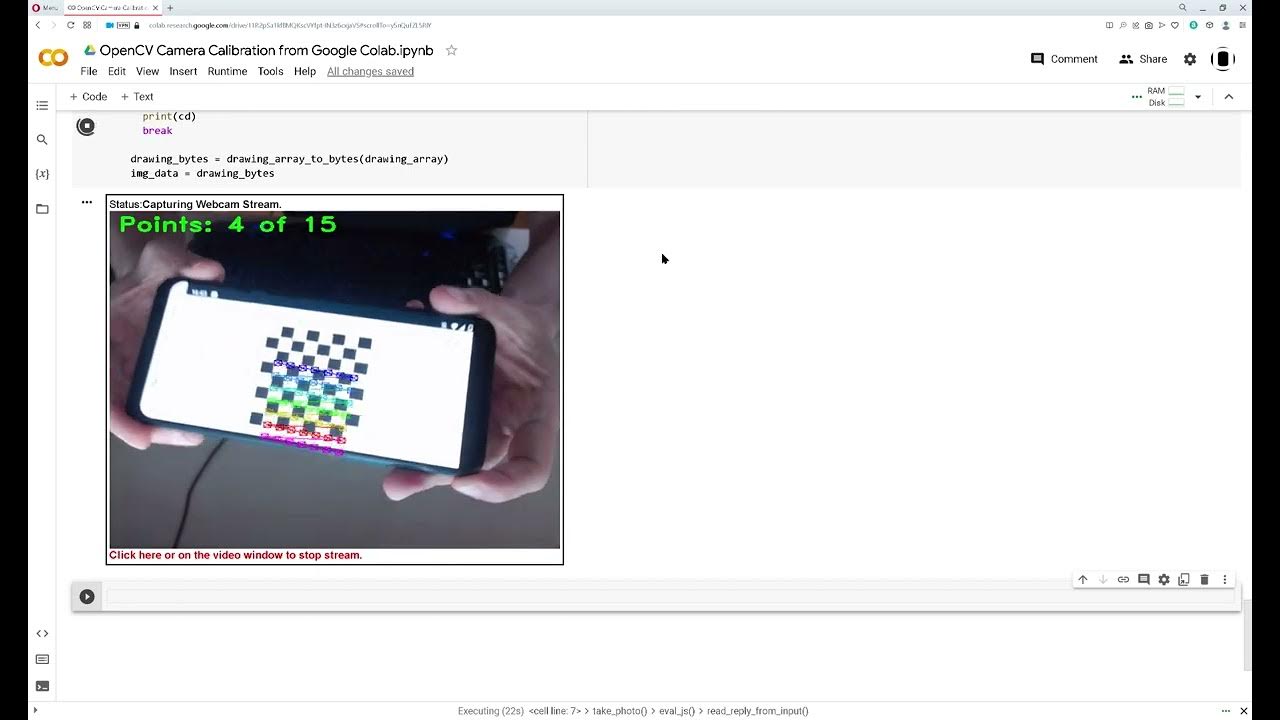Click the Comment button
1280x720 pixels.
coord(1064,59)
